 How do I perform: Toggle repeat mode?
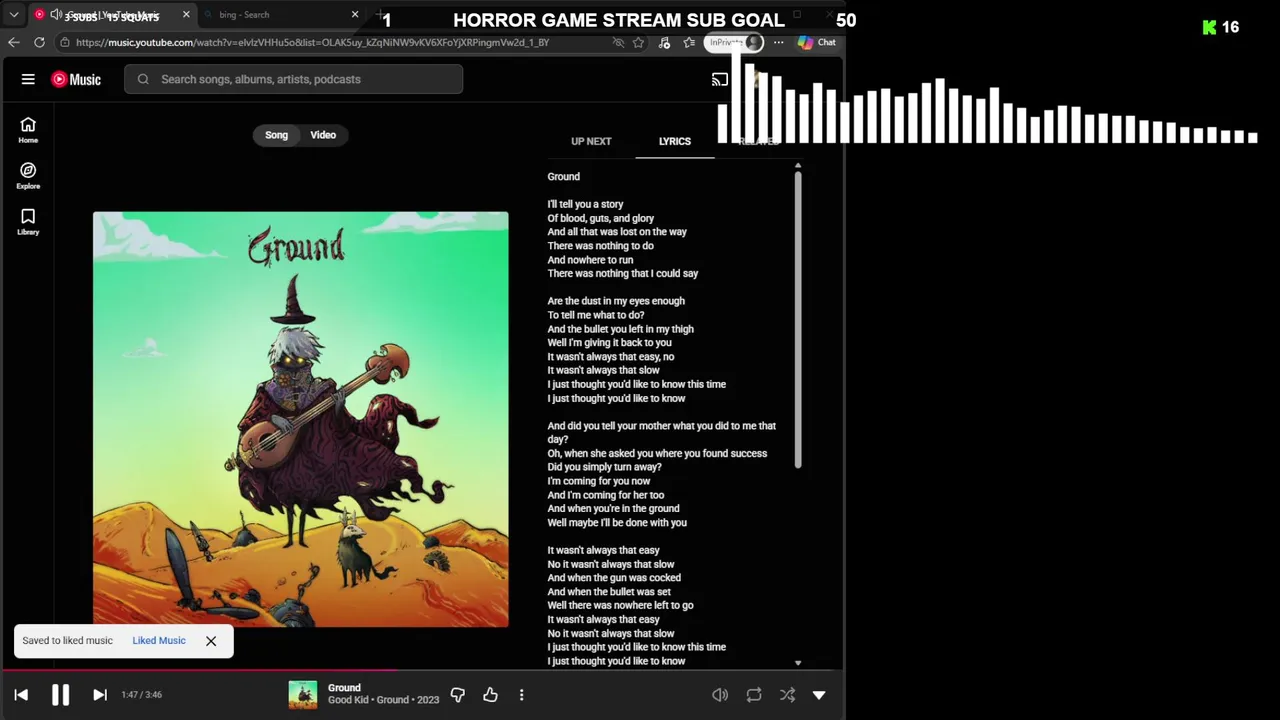pyautogui.click(x=754, y=695)
